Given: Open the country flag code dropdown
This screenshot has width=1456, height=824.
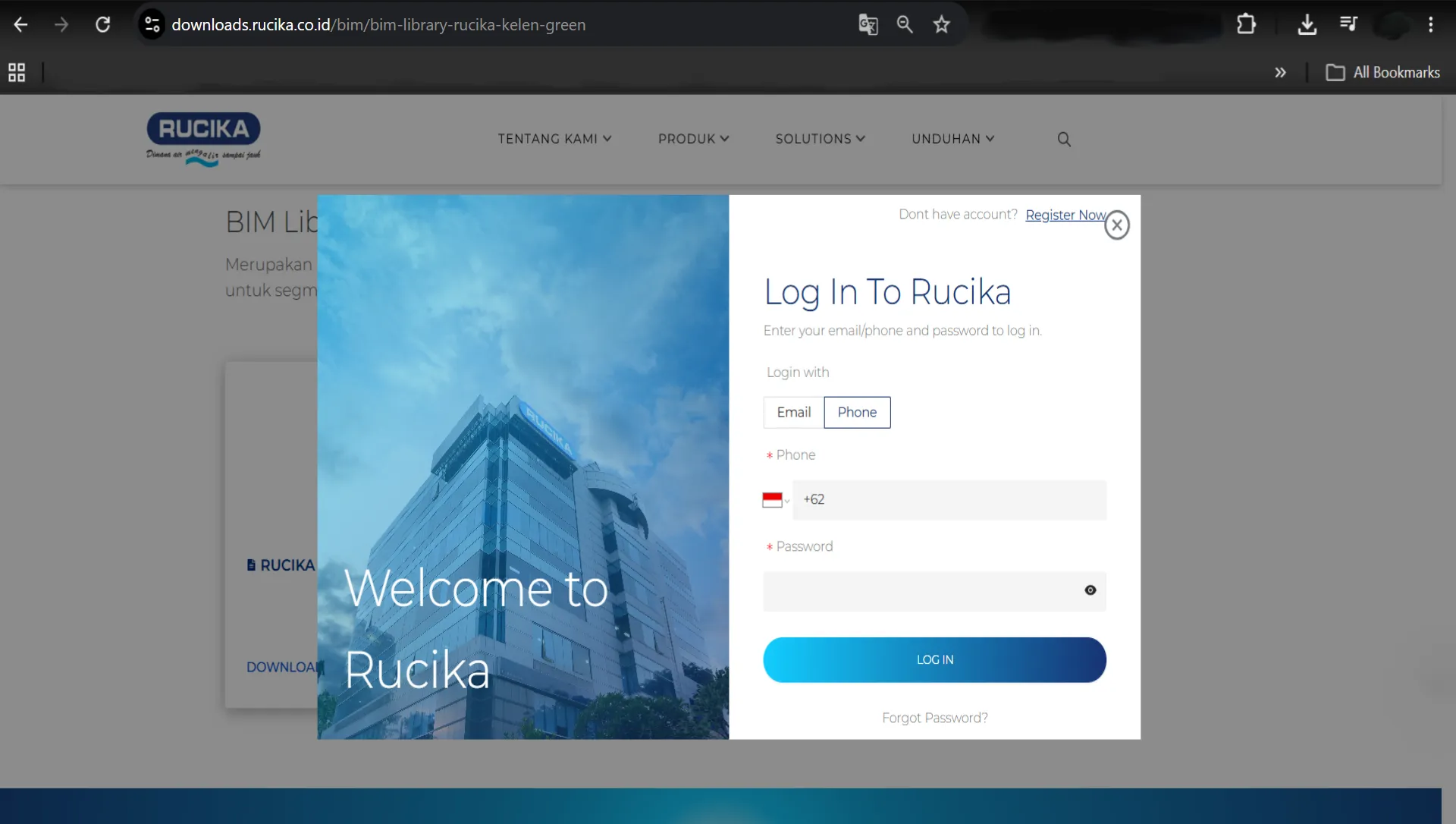Looking at the screenshot, I should [776, 499].
